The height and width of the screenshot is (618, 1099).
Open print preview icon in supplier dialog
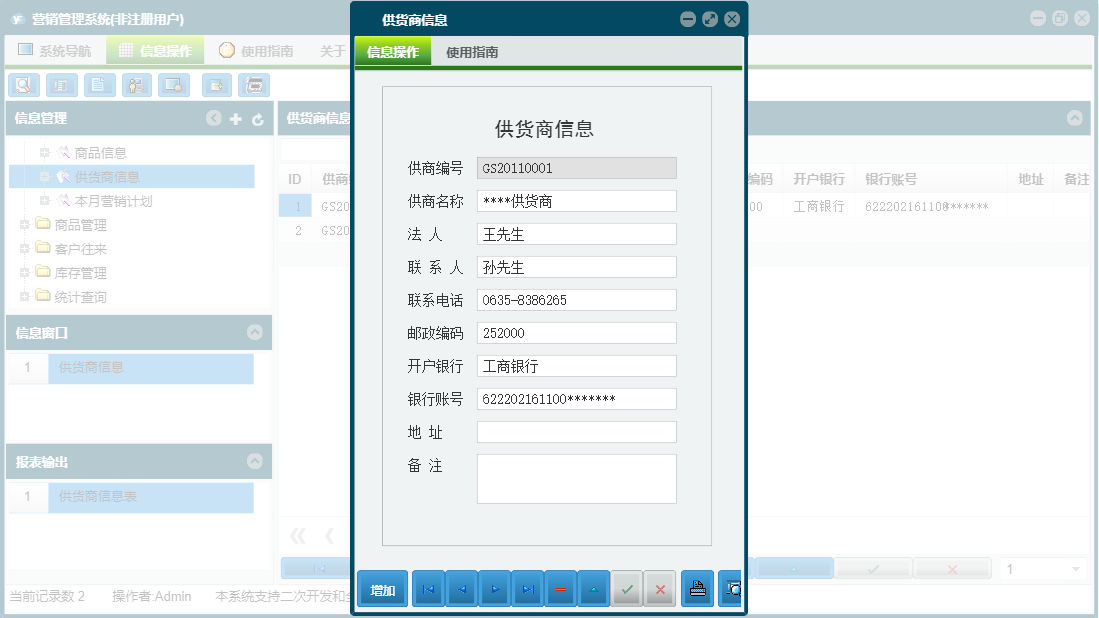tap(731, 590)
